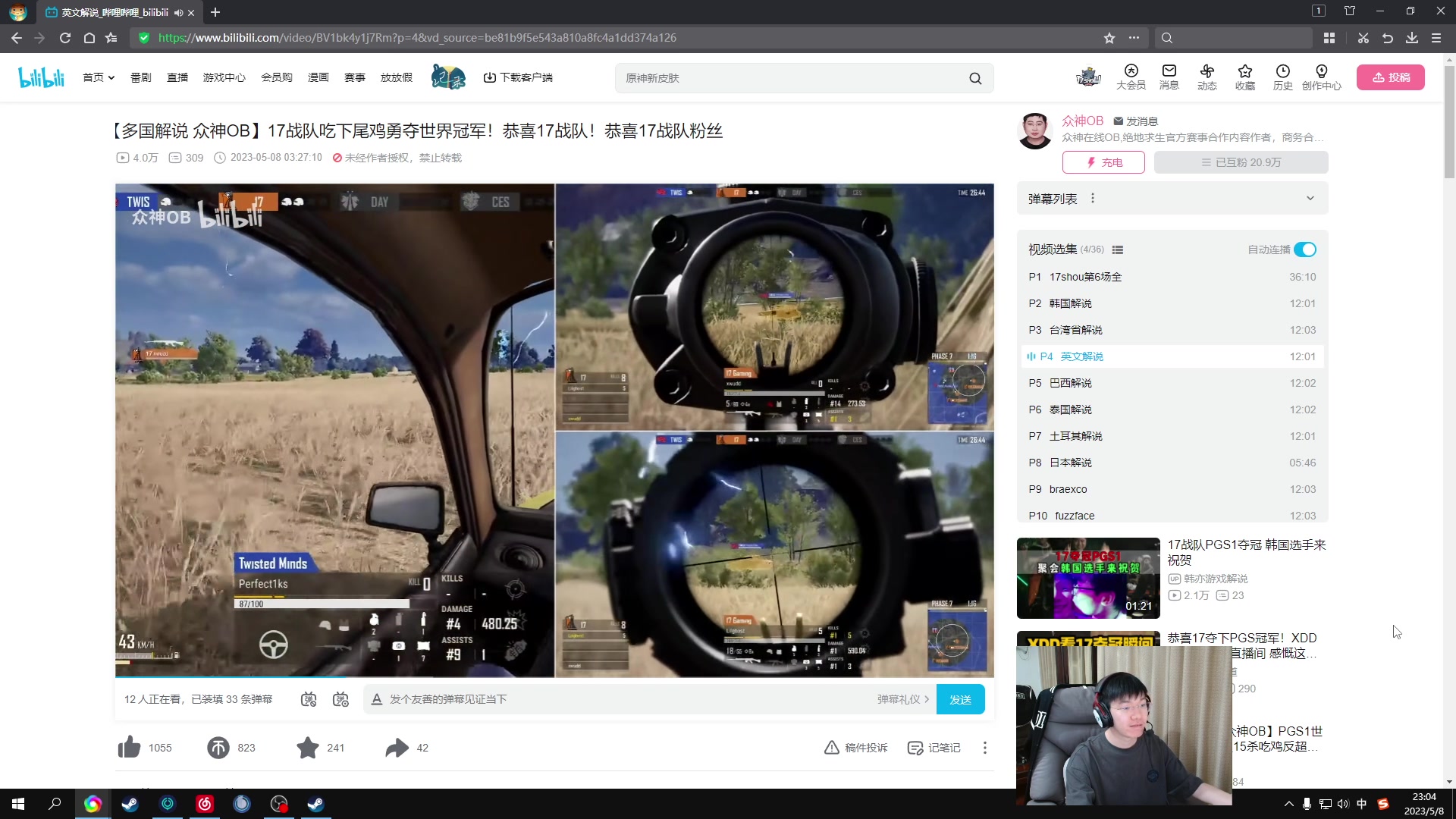
Task: Open 历史 watch history icon
Action: click(x=1282, y=77)
